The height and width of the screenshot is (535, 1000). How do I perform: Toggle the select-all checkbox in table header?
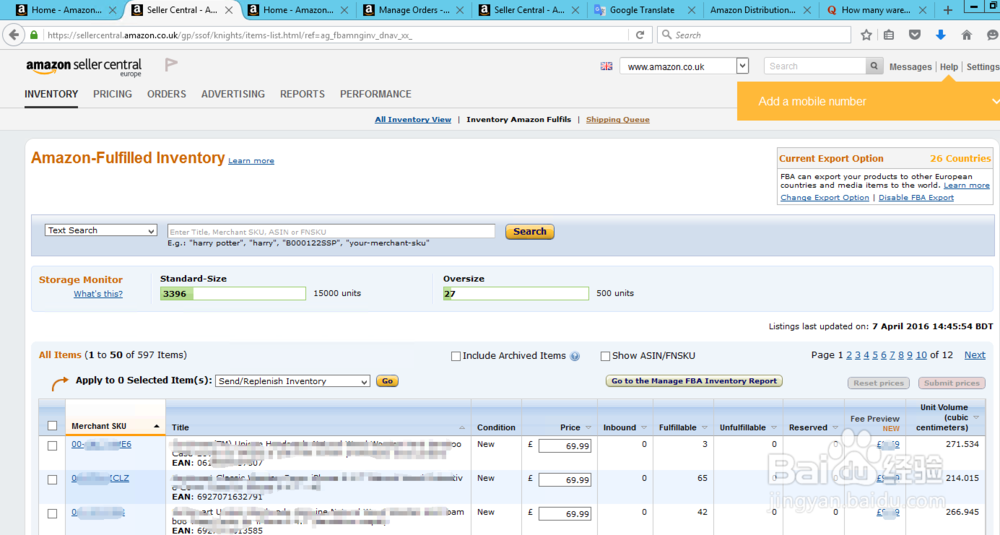pyautogui.click(x=52, y=426)
